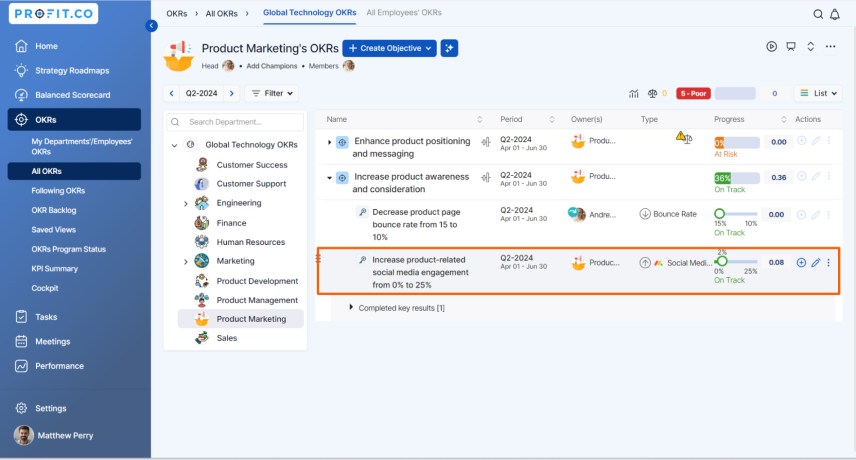Switch to Global Technology OKRs tab

coord(310,13)
